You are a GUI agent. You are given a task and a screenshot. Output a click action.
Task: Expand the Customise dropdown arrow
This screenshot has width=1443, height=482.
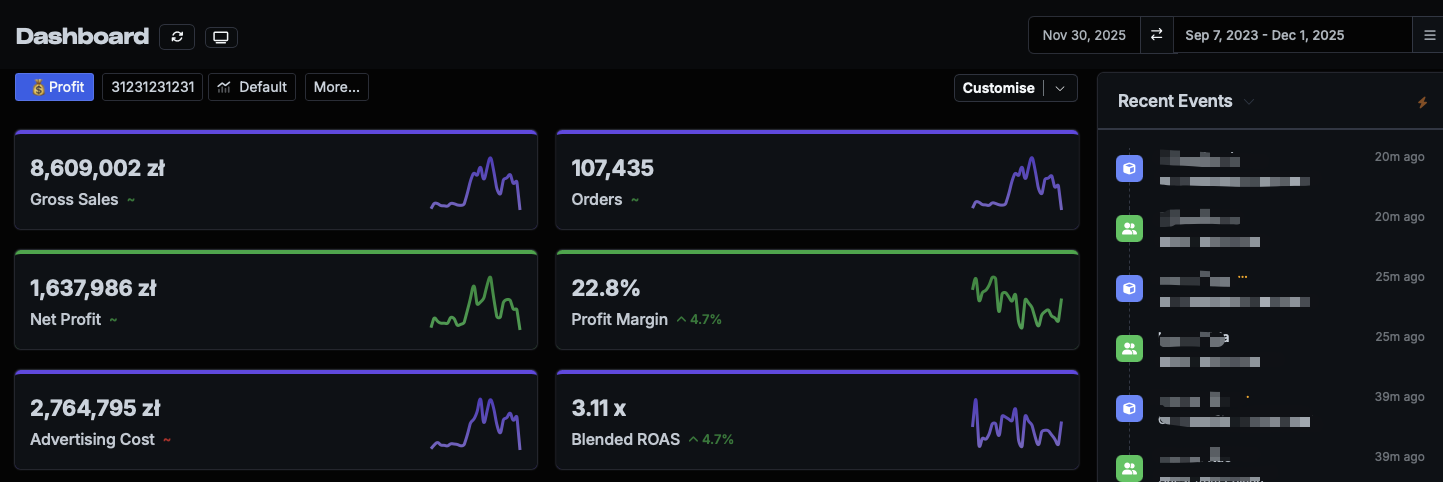pos(1060,88)
